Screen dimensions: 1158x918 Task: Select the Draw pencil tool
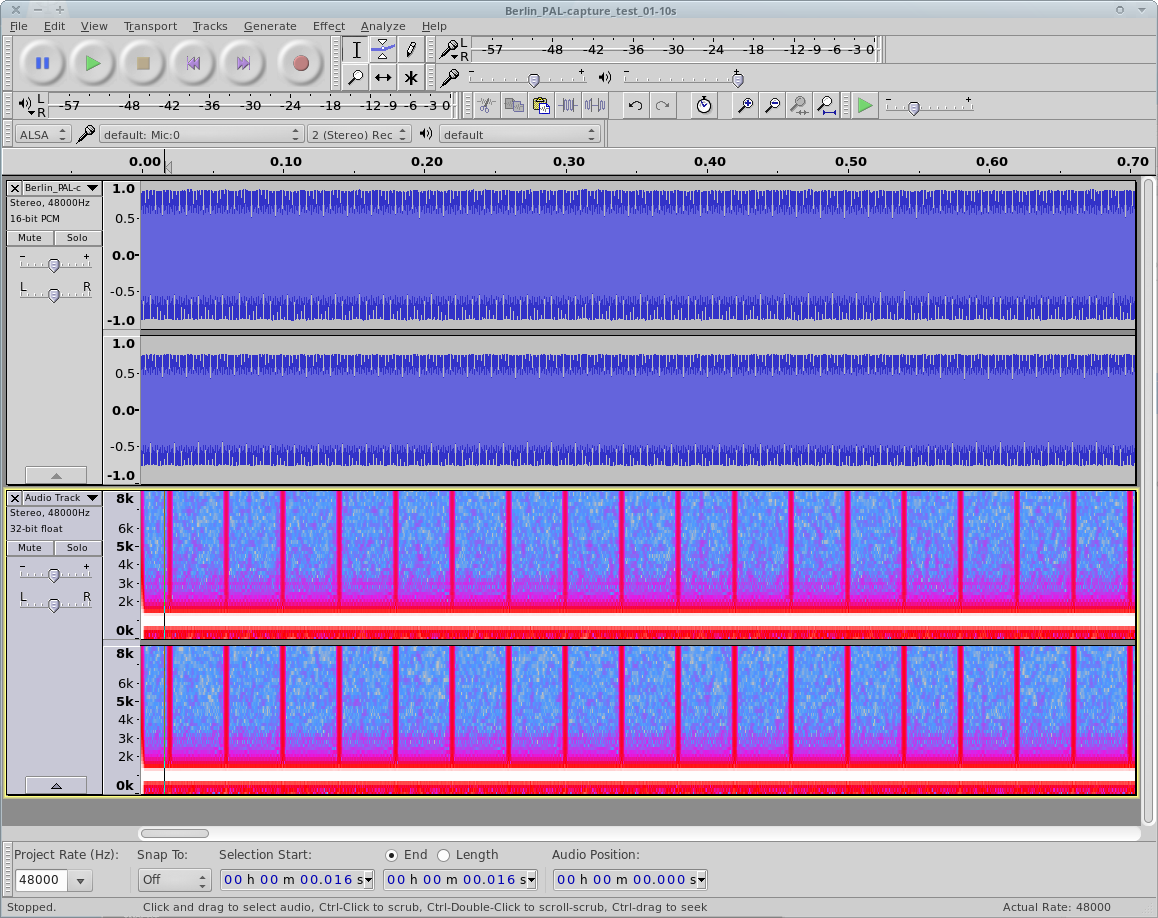pyautogui.click(x=410, y=49)
